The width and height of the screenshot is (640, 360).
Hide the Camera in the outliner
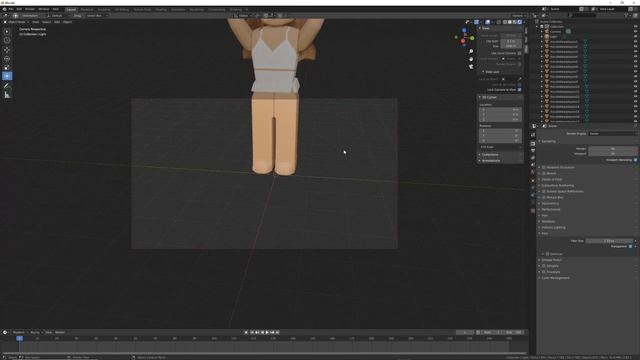636,31
